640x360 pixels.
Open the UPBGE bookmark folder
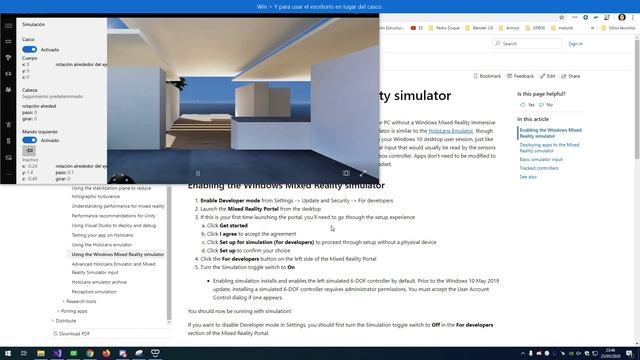click(535, 28)
